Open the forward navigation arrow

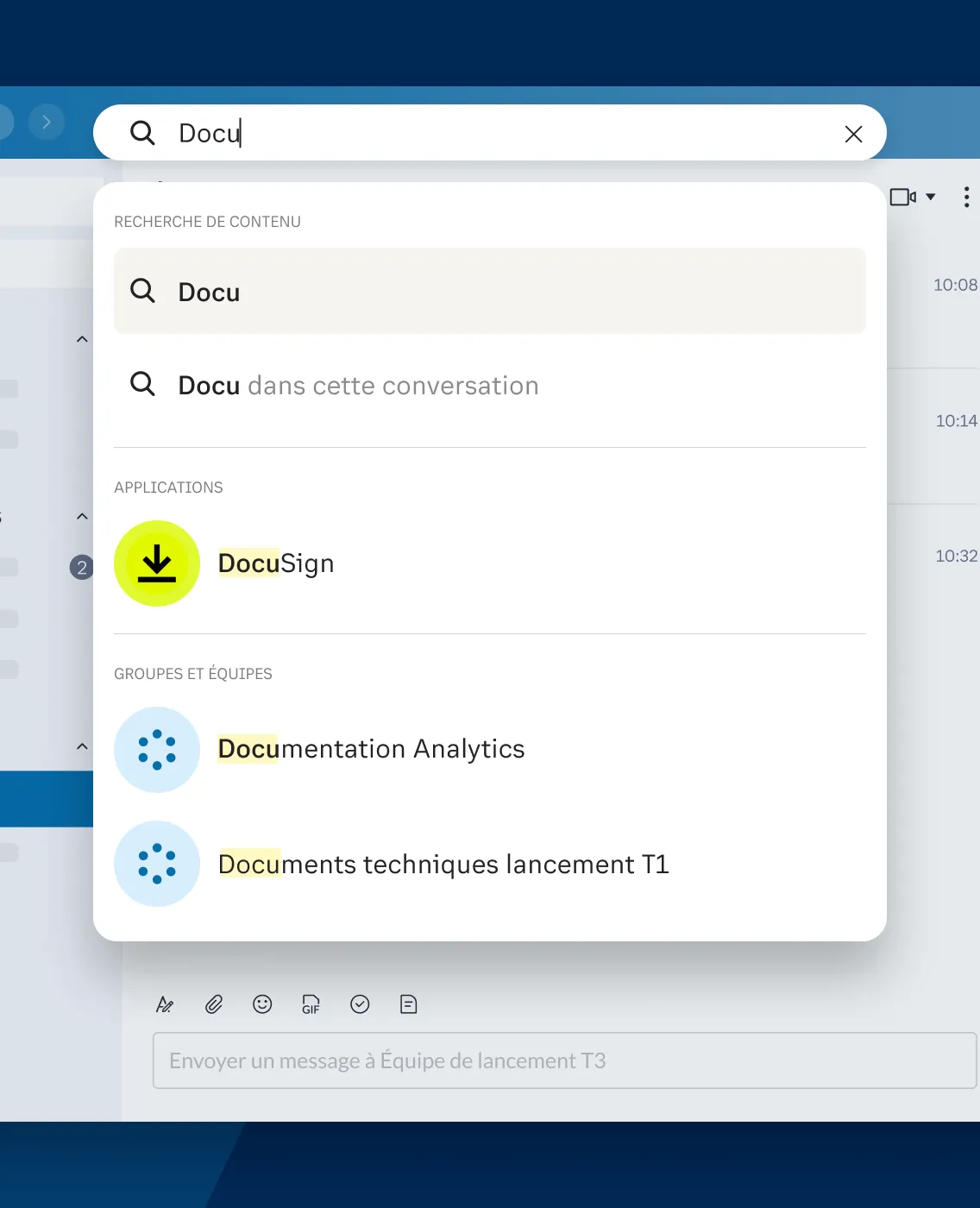pyautogui.click(x=47, y=122)
